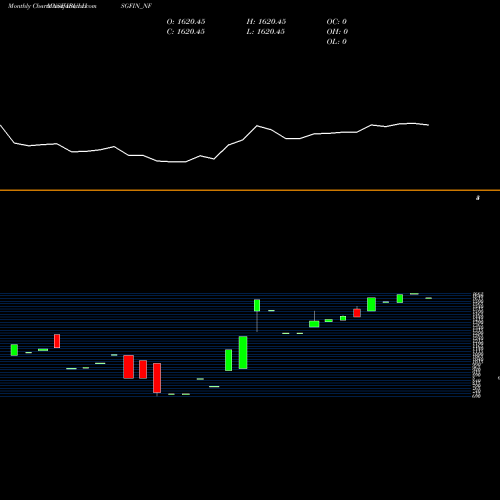
Task: Click the tallest green candlestick
Action: point(243,352)
